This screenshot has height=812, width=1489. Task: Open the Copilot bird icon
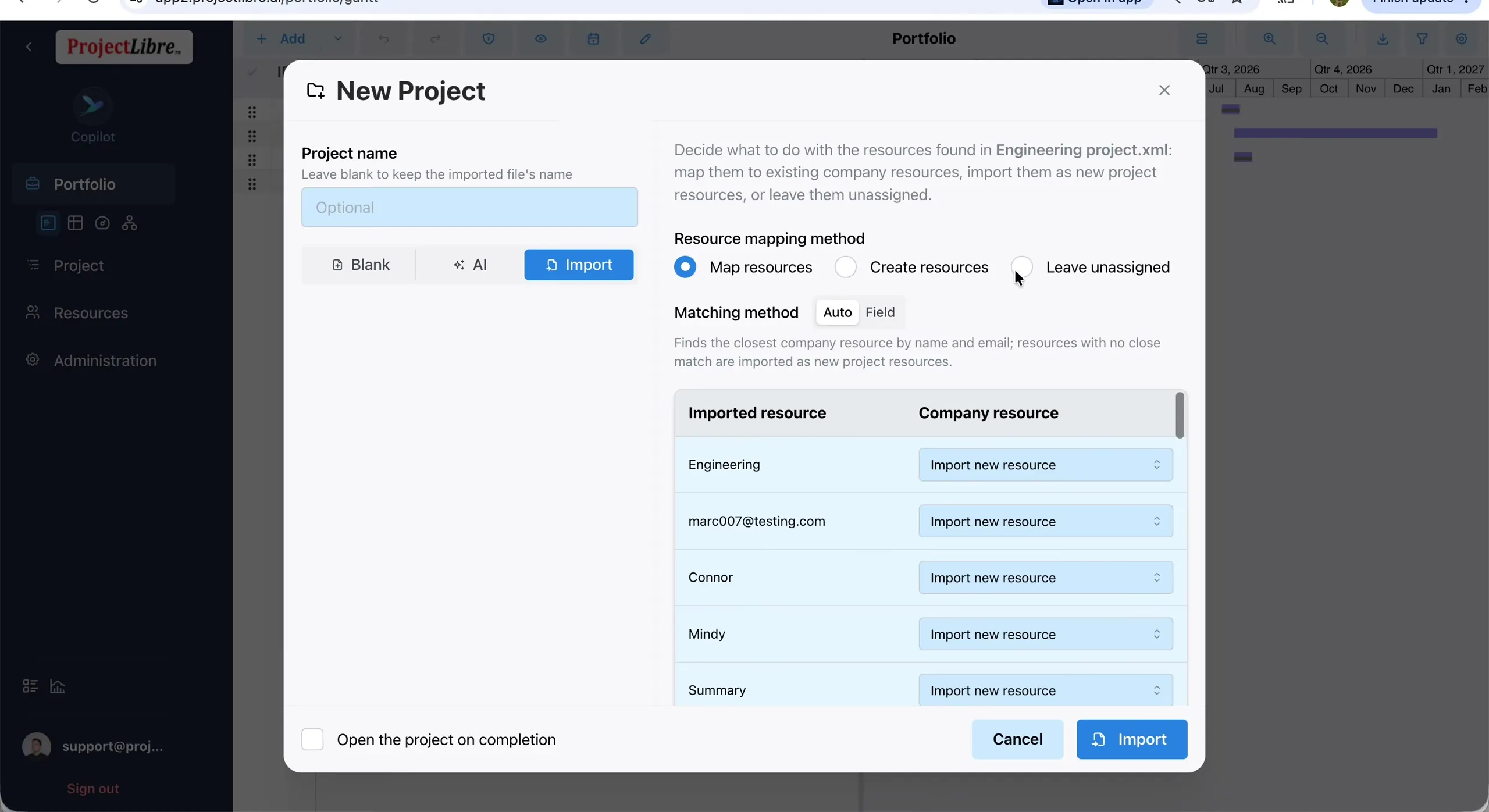coord(92,106)
